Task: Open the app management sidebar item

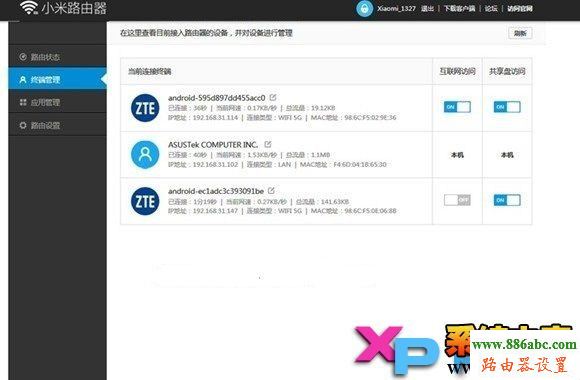Action: [x=57, y=102]
